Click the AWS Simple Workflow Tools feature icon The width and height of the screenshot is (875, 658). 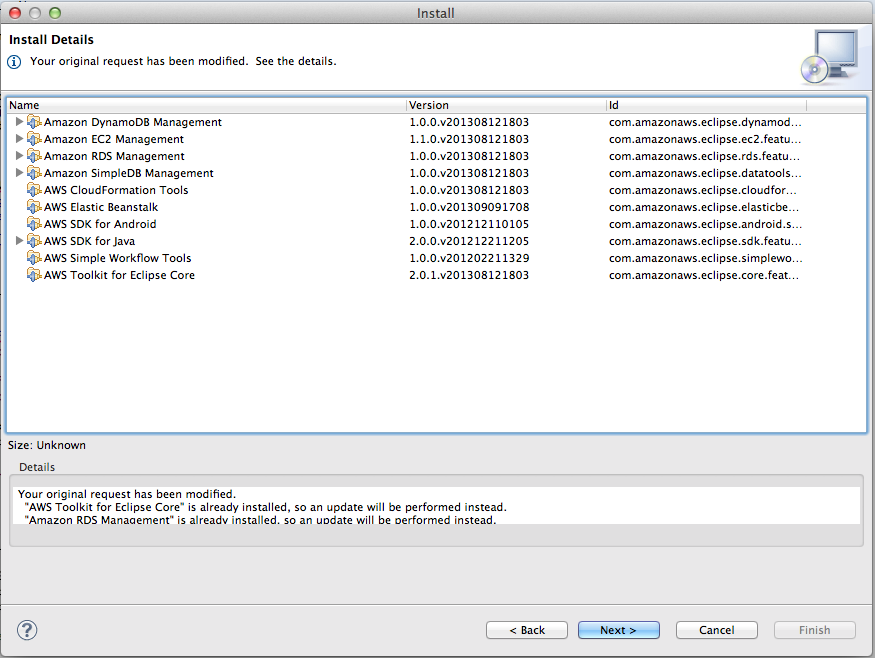pos(34,258)
